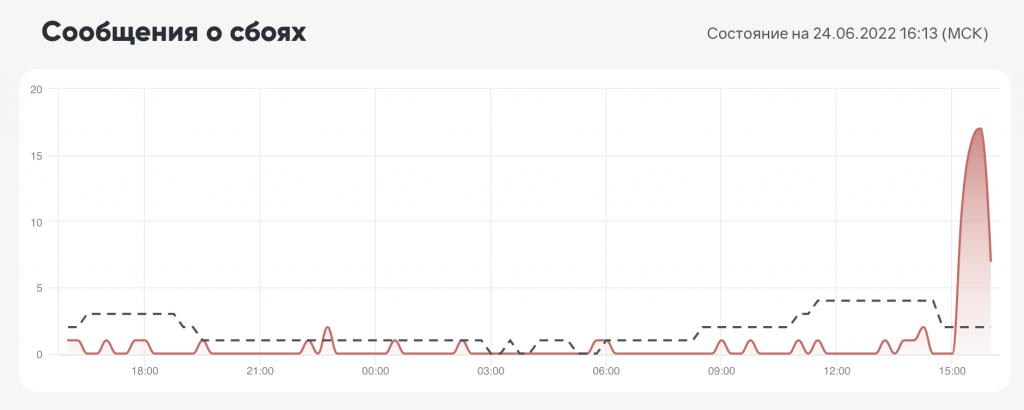Select the 09:00 time axis label
Screen dimensions: 1024x410
(721, 372)
